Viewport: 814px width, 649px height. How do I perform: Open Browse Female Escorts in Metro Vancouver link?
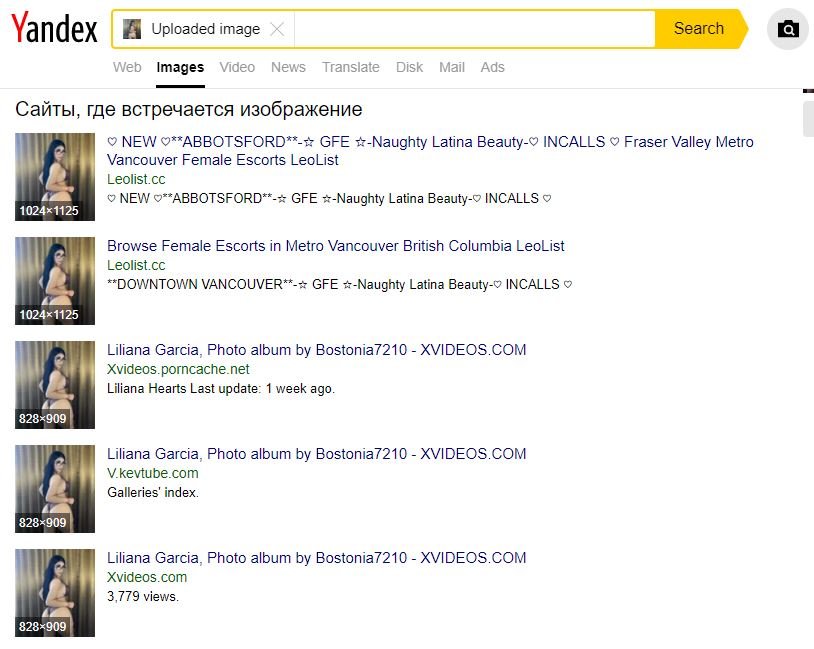coord(335,246)
